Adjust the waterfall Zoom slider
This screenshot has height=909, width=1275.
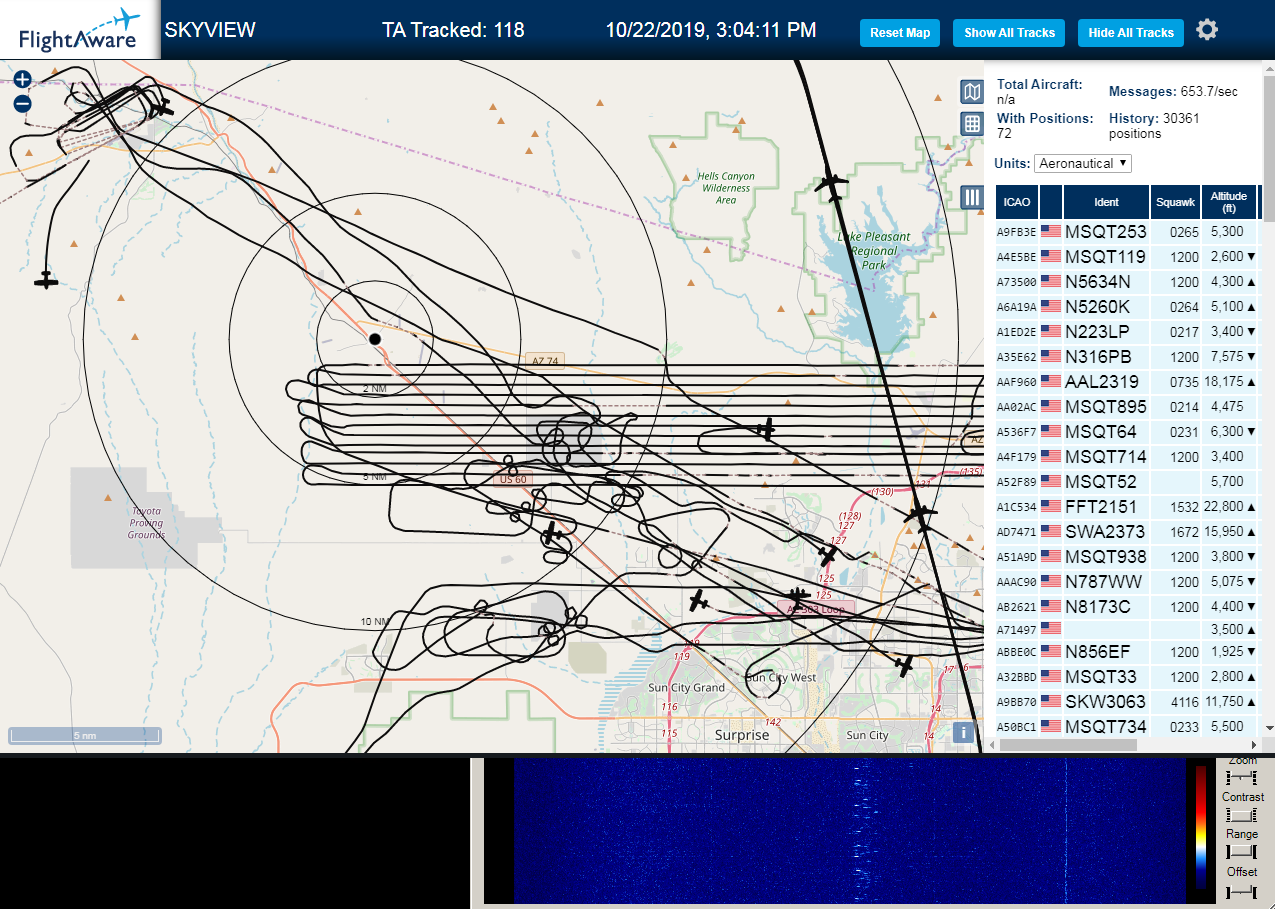click(x=1241, y=777)
